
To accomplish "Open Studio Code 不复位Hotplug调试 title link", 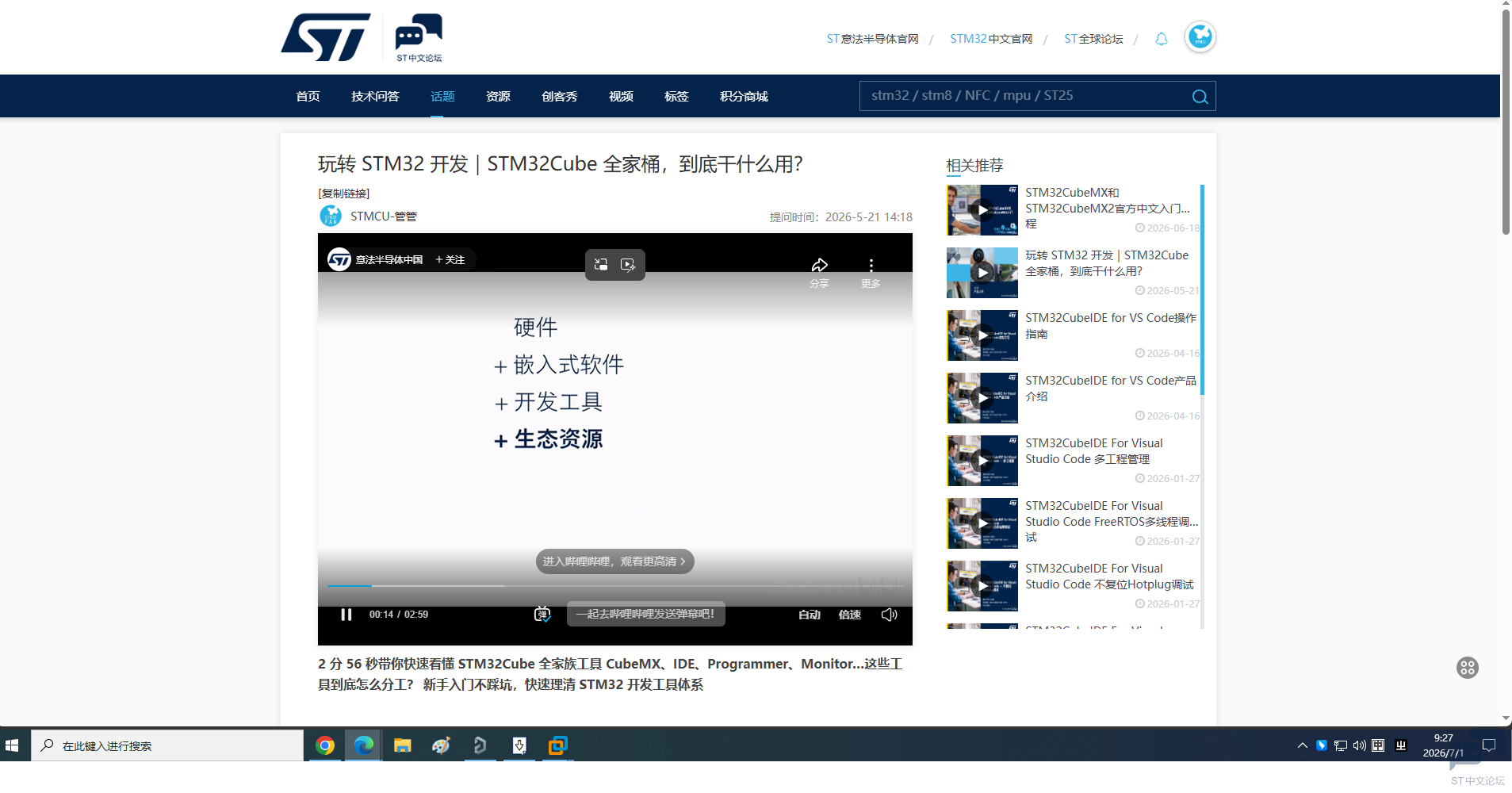I will [x=1109, y=577].
